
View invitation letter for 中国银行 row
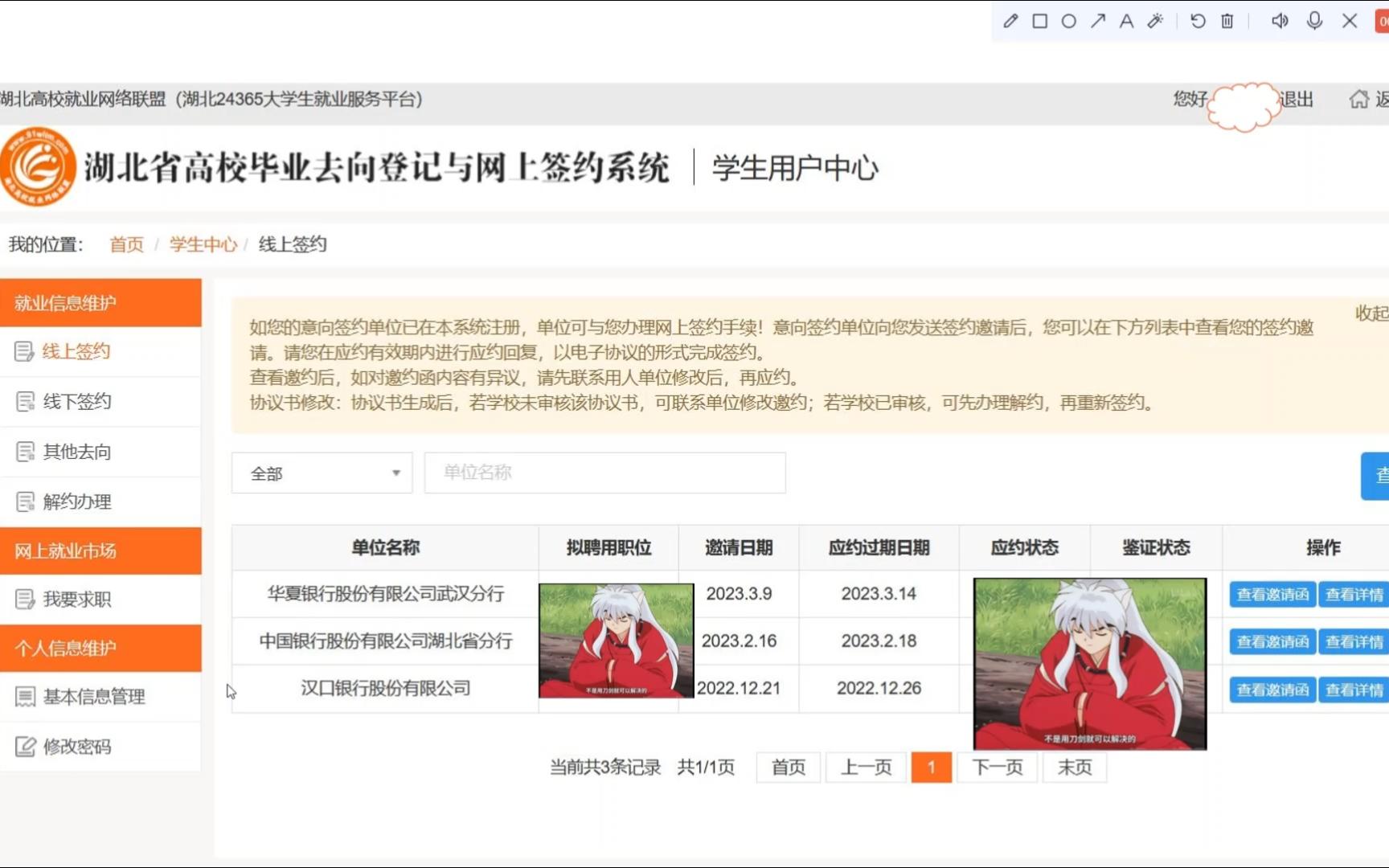coord(1272,642)
